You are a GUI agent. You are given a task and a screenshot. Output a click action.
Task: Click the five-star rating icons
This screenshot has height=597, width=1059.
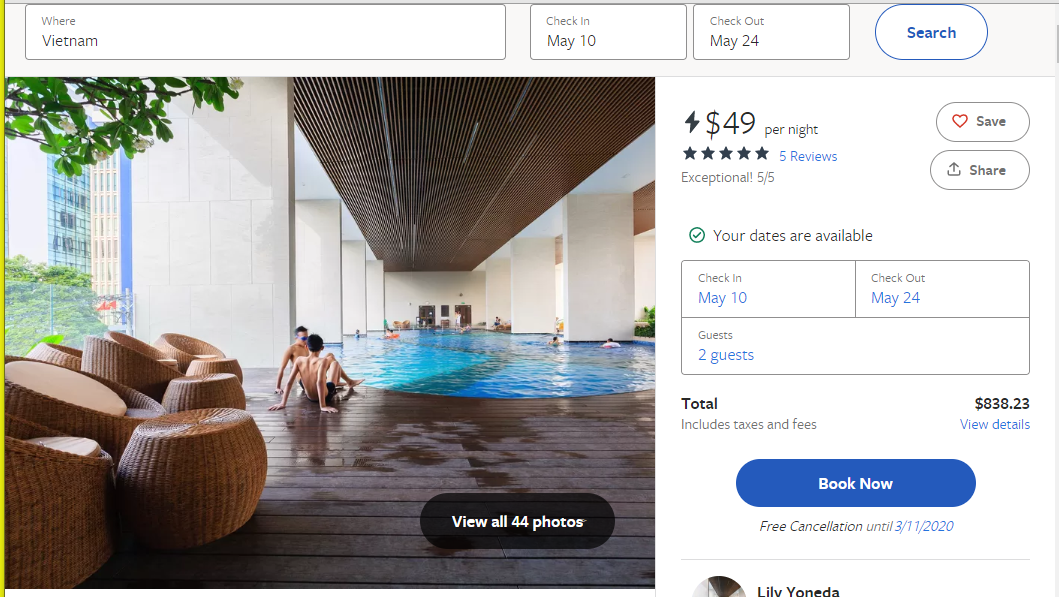(726, 153)
